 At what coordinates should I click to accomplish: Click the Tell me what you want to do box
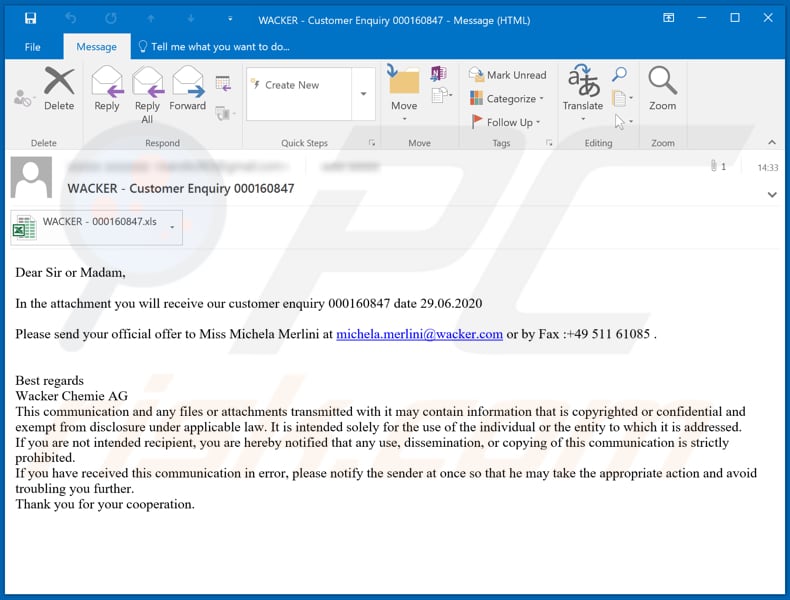[x=214, y=47]
